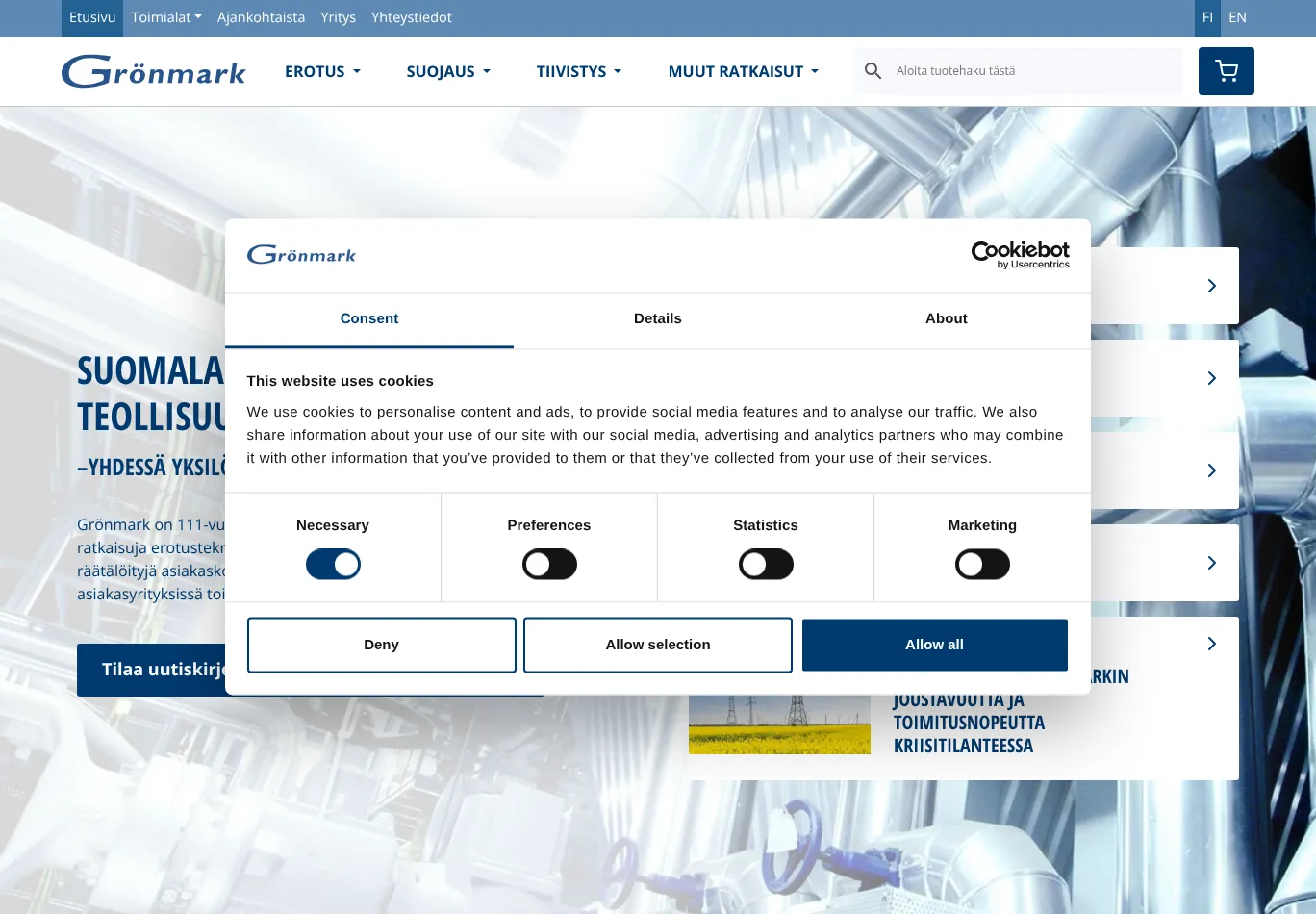Switch site language to EN

1237,17
